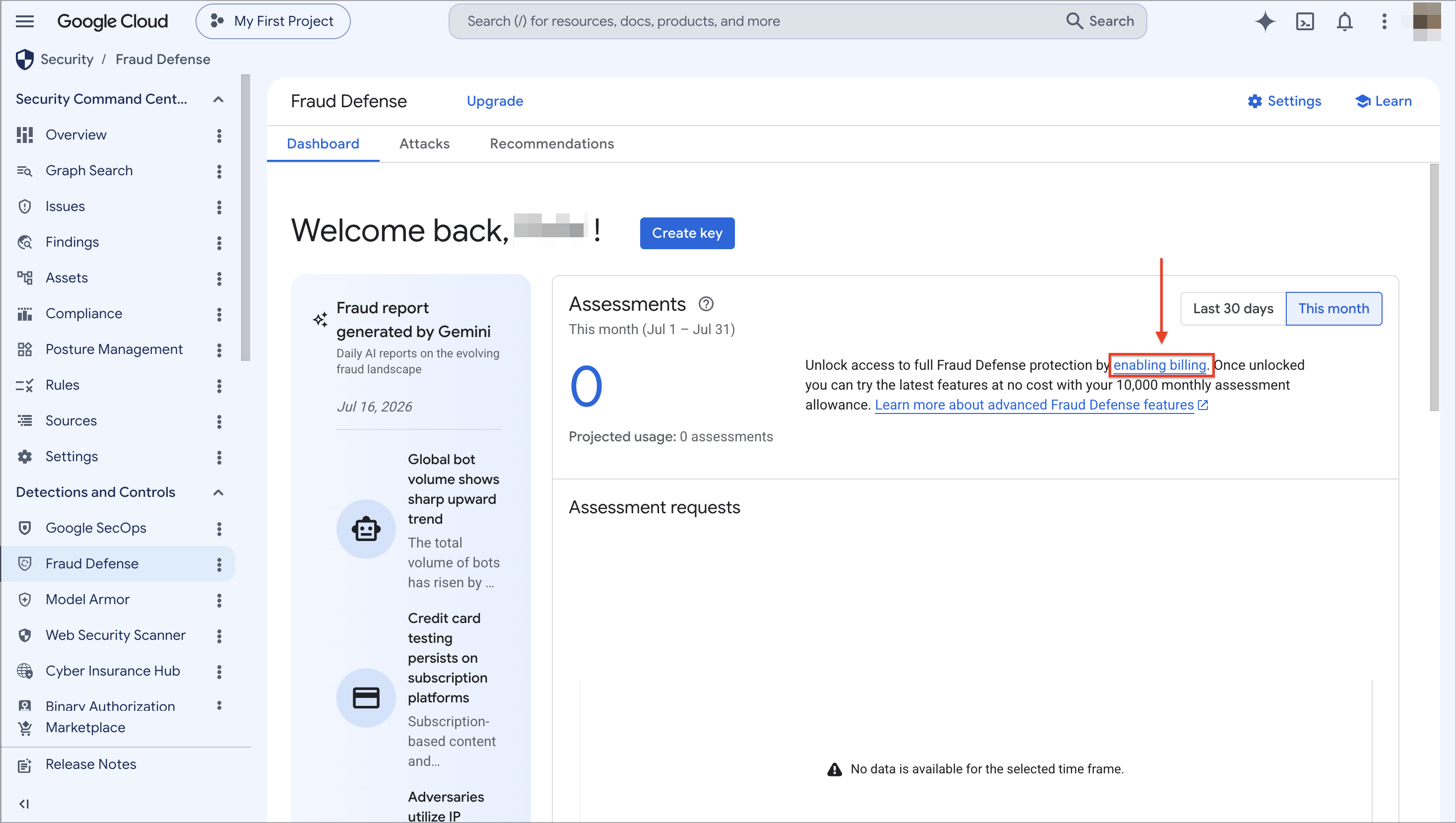Click the Security breadcrumb link
Viewport: 1456px width, 823px height.
pyautogui.click(x=66, y=60)
